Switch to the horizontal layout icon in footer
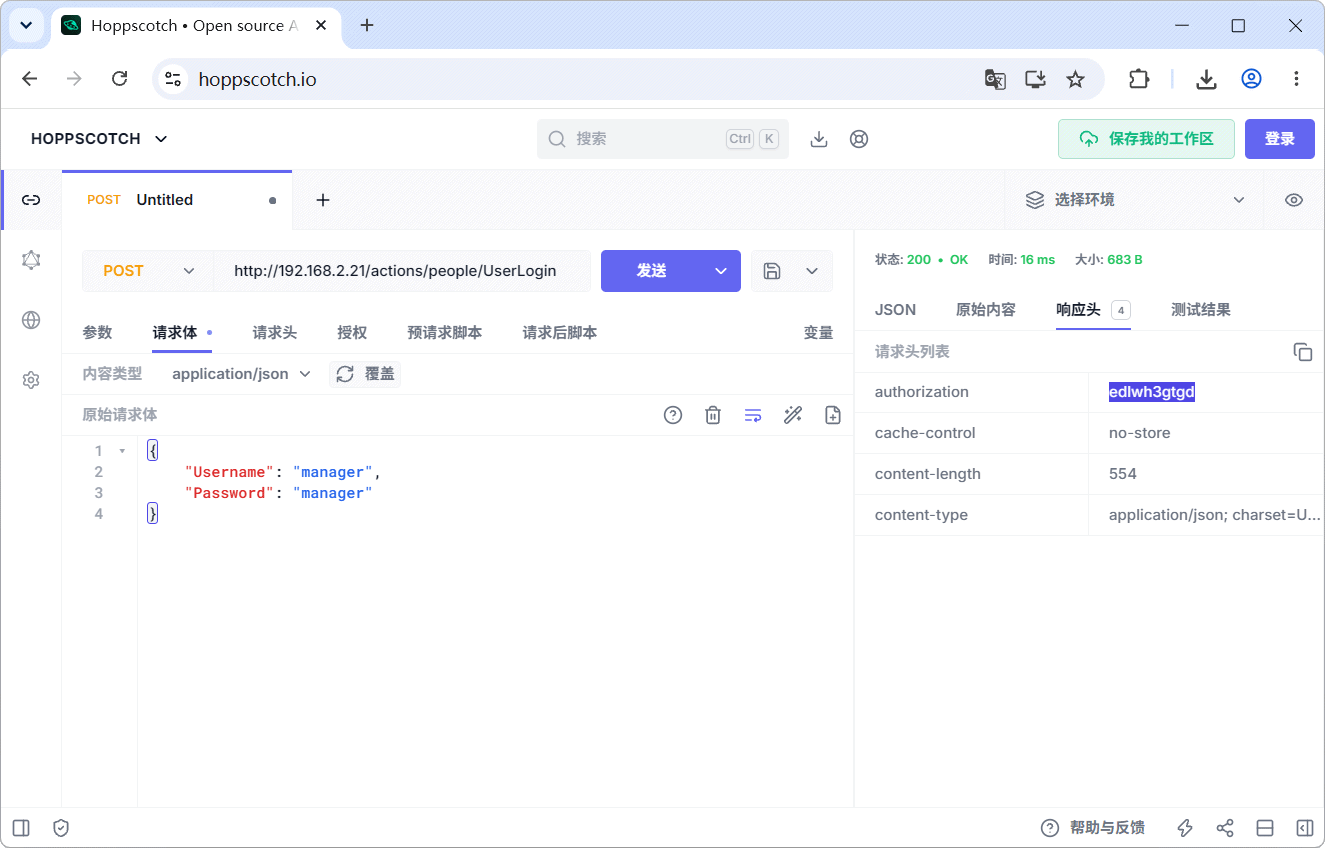This screenshot has width=1325, height=848. tap(1265, 828)
